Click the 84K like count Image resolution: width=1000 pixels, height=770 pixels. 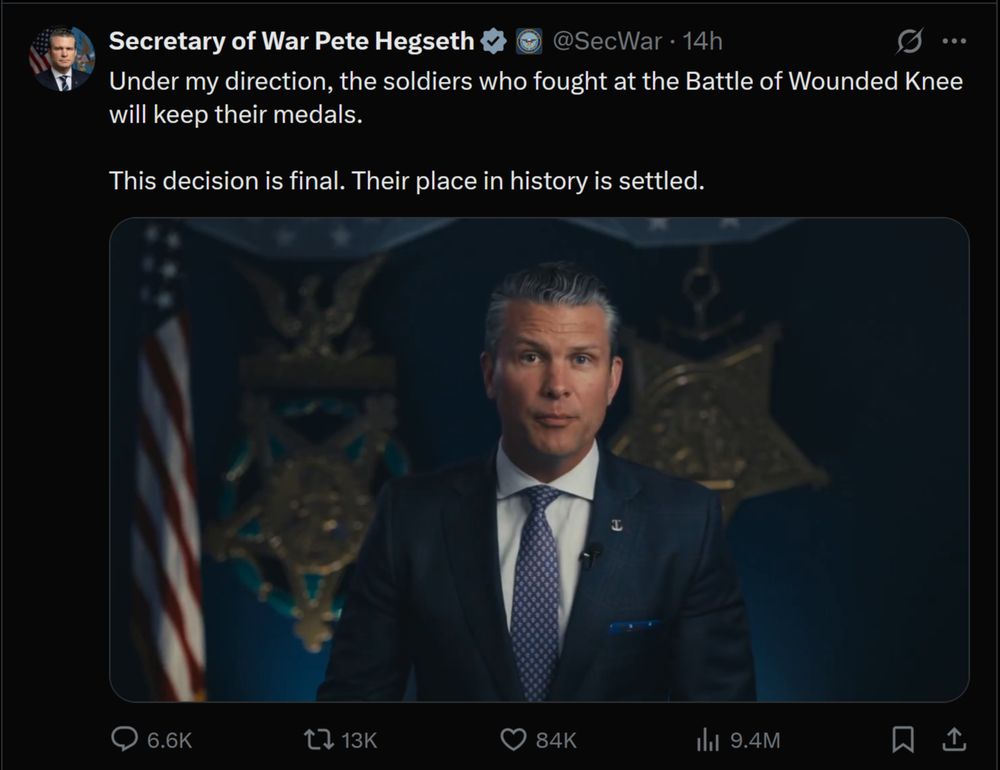[x=556, y=740]
